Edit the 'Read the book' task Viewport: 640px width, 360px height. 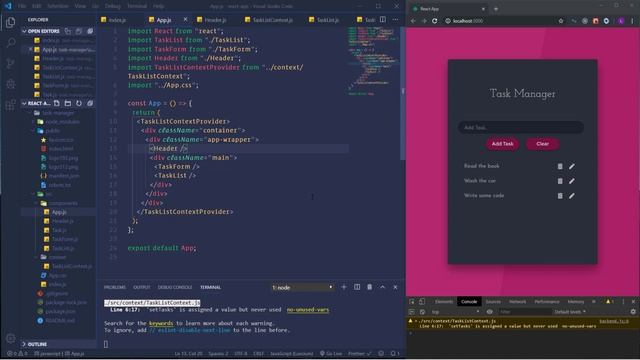(x=572, y=166)
